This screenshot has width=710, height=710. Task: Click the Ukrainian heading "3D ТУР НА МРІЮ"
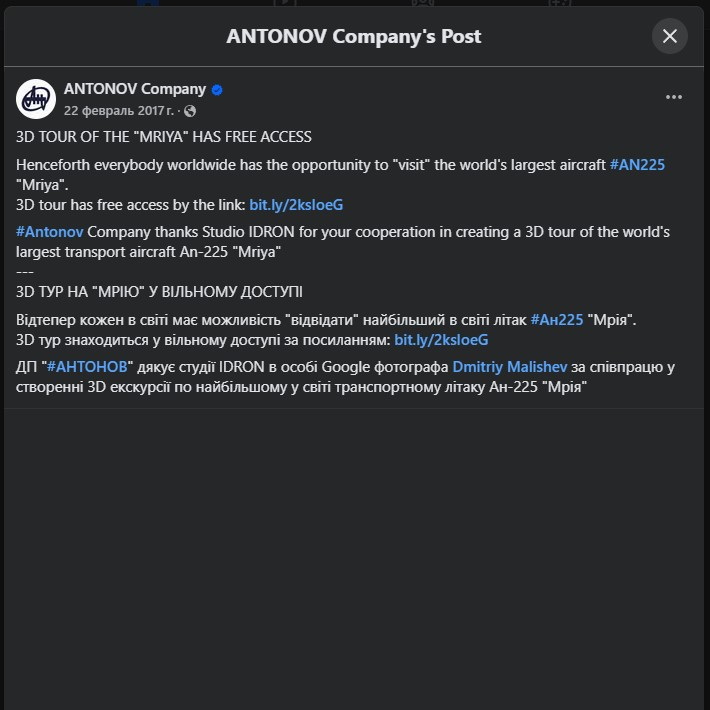pos(159,292)
